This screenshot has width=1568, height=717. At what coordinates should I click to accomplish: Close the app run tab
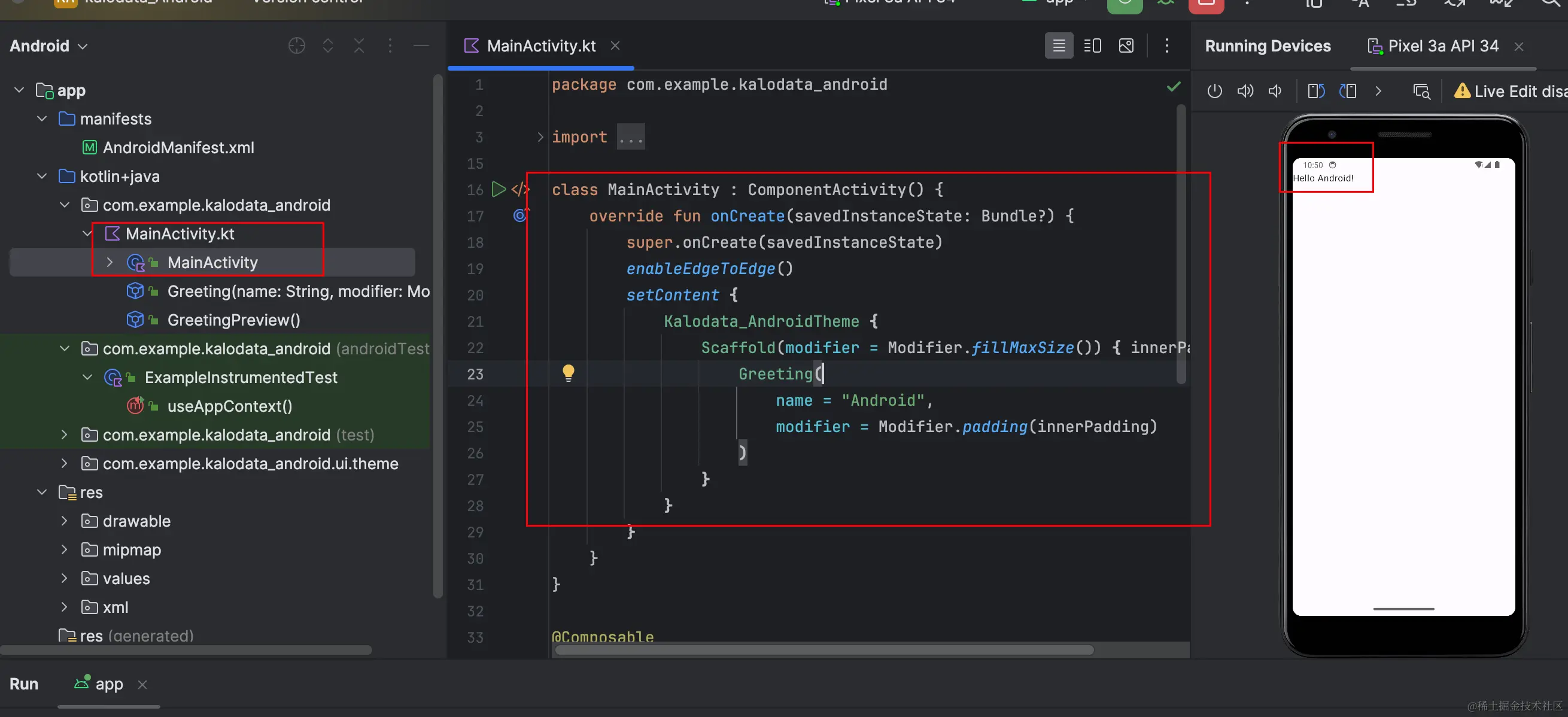pos(142,684)
